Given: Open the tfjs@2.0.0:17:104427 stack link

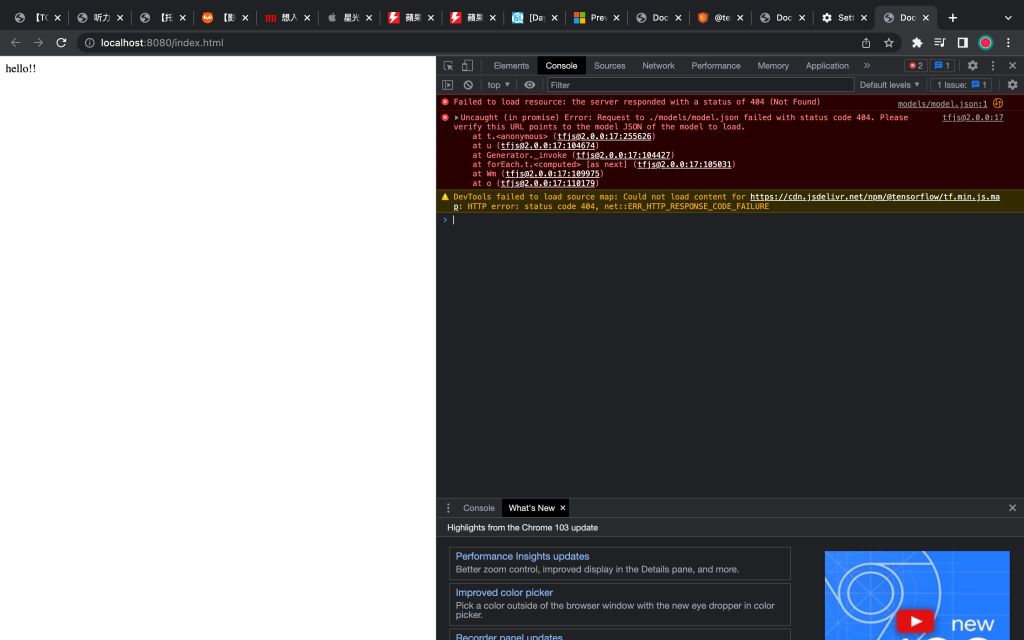Looking at the screenshot, I should tap(623, 155).
